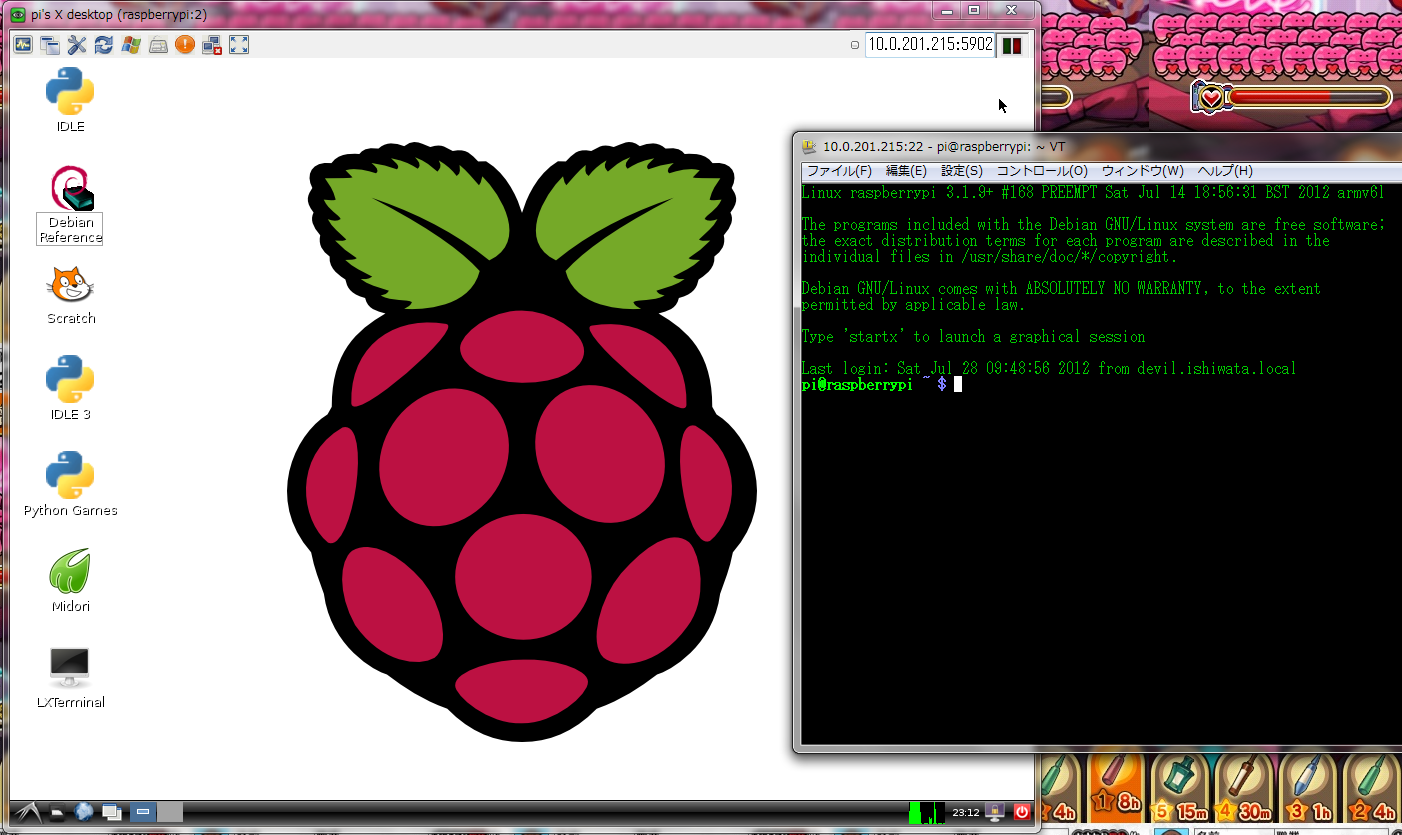Click the terminal window title bar icon
The image size is (1402, 835).
[x=810, y=146]
